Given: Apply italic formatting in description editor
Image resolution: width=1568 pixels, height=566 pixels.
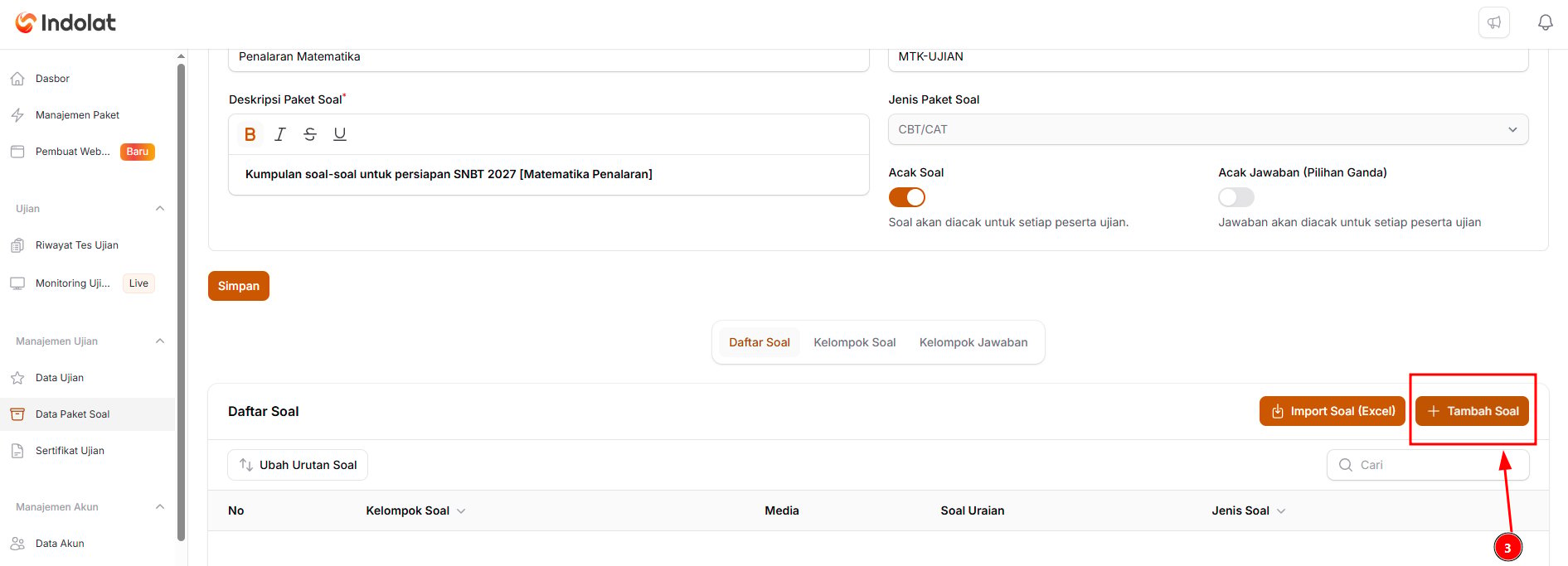Looking at the screenshot, I should pos(280,134).
